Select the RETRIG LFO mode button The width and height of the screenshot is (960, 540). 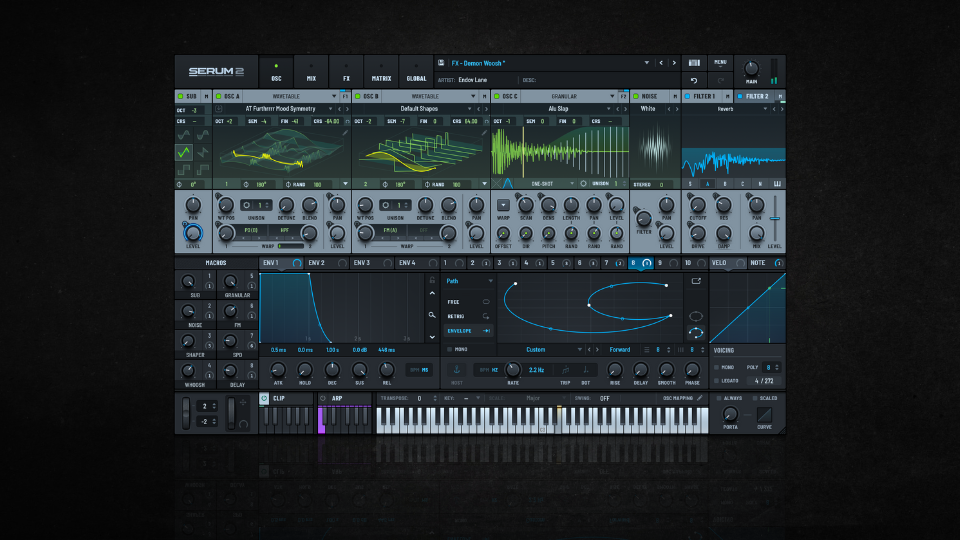pos(468,317)
